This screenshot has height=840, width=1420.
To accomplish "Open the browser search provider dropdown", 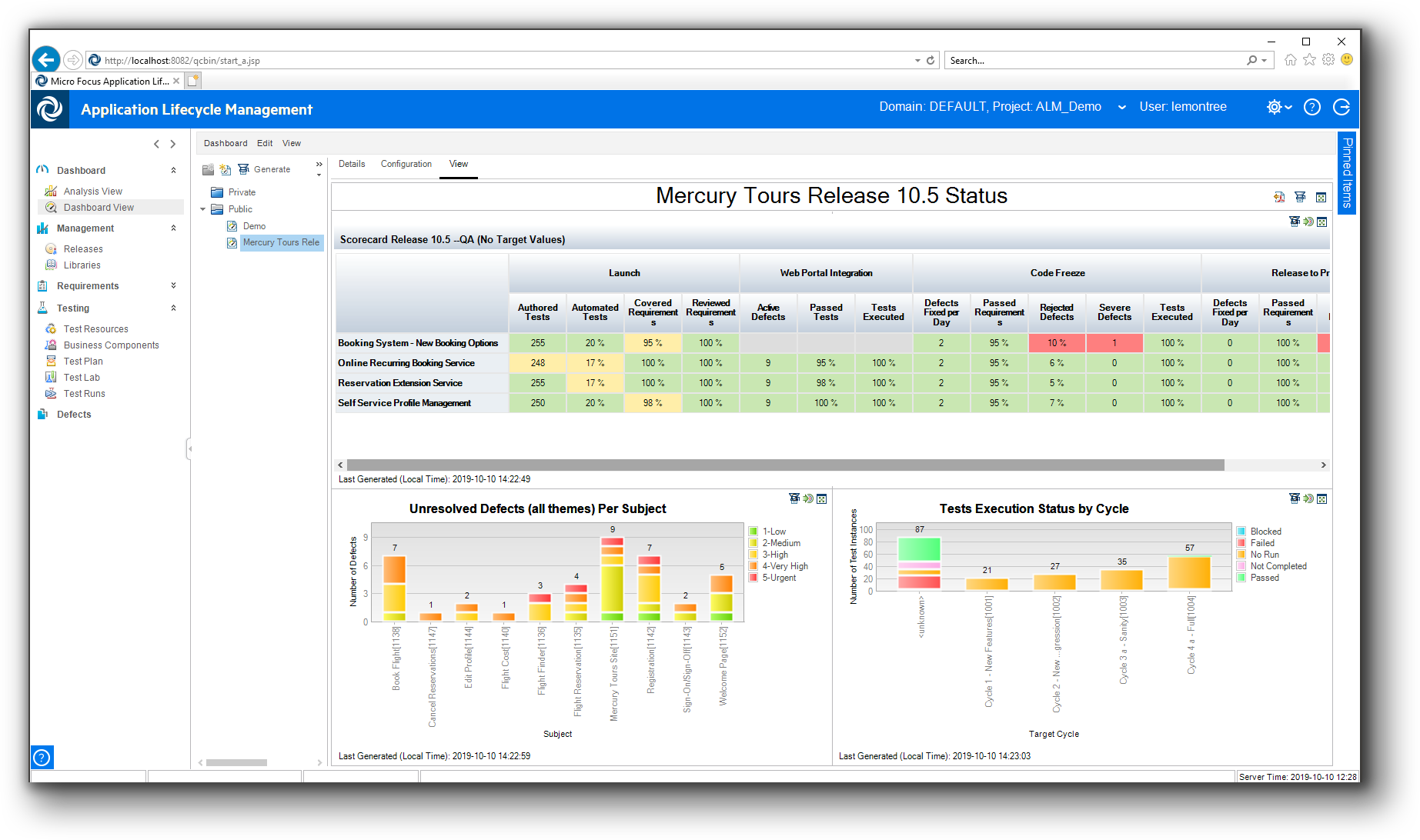I will [x=1264, y=60].
